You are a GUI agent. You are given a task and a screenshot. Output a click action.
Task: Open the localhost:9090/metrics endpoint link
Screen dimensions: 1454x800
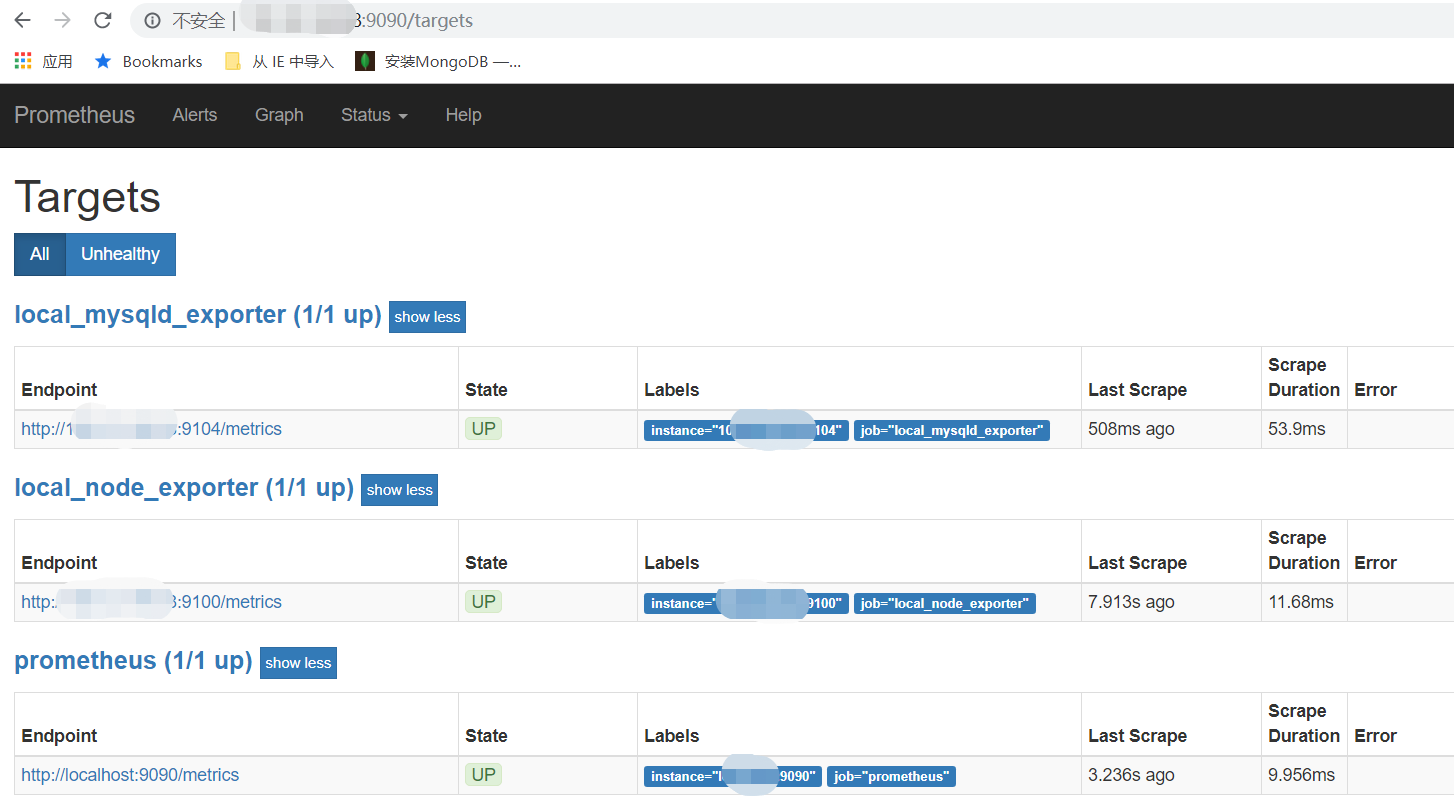point(130,775)
